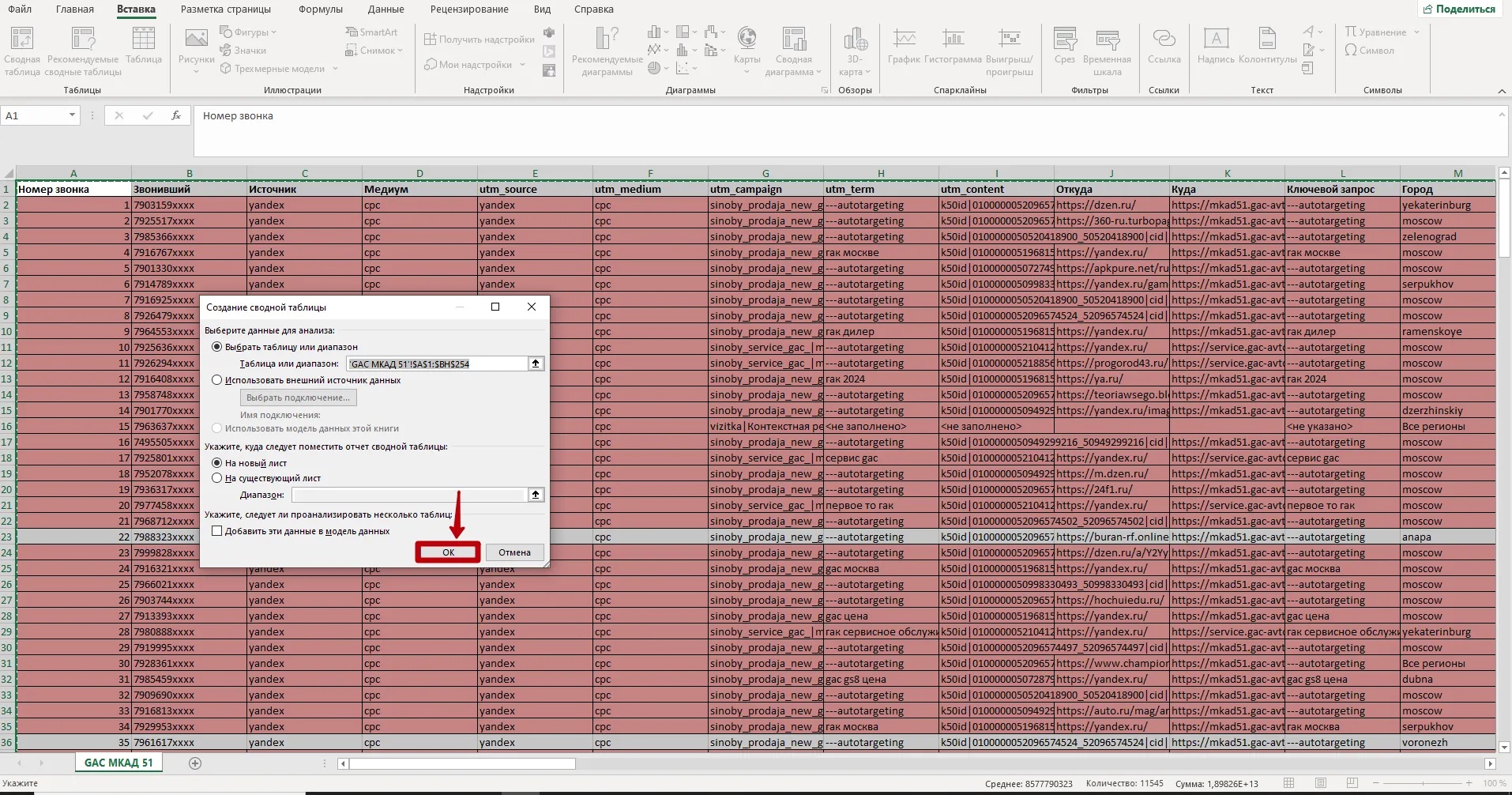The image size is (1512, 795).
Task: Switch to the Формулы ribbon tab
Action: [320, 9]
